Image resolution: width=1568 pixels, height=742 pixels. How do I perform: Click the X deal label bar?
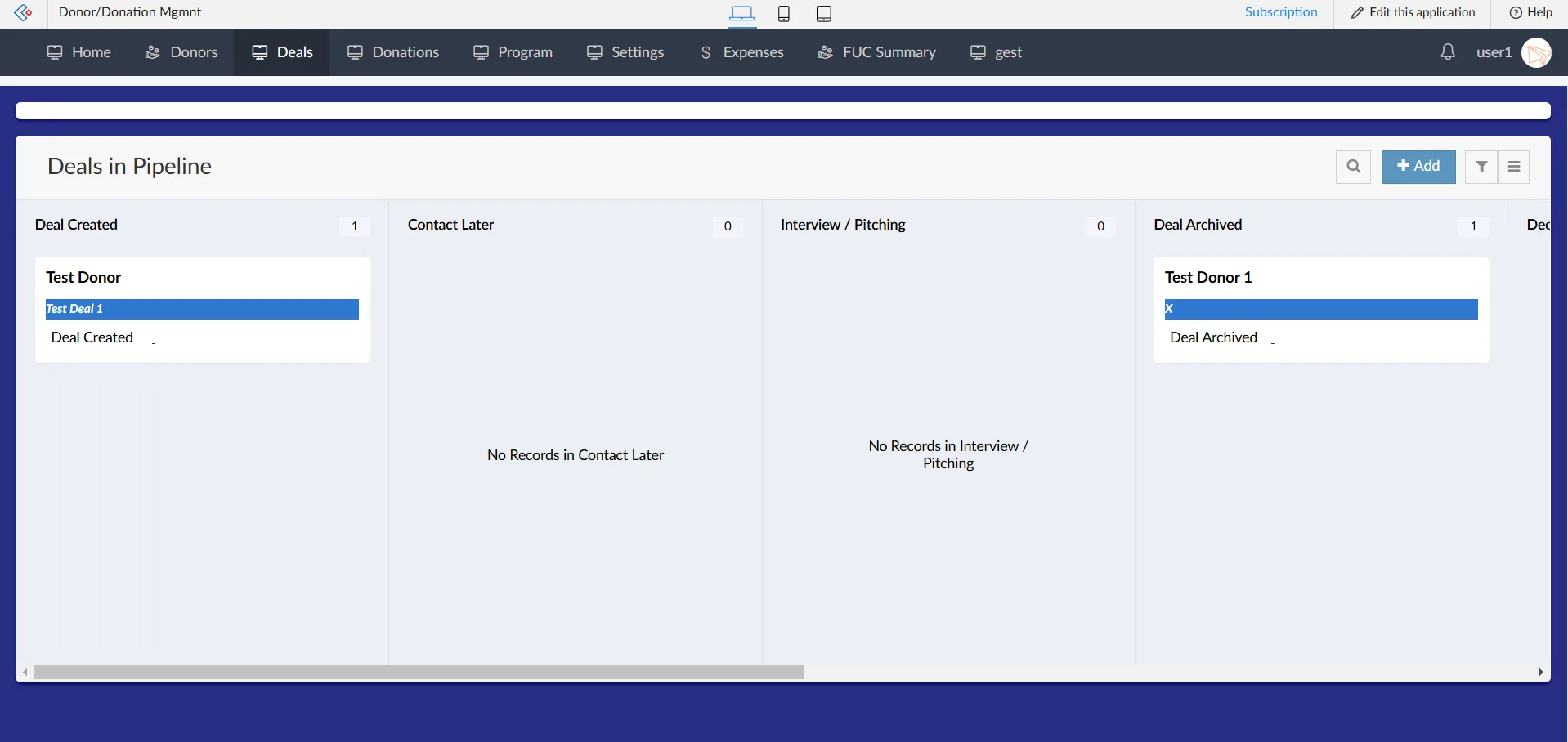pyautogui.click(x=1321, y=309)
